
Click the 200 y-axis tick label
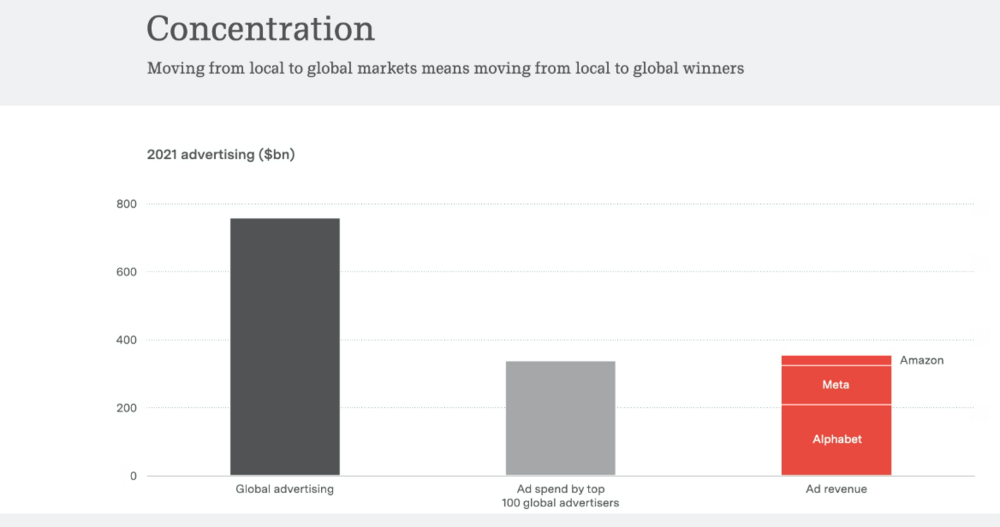(x=127, y=408)
